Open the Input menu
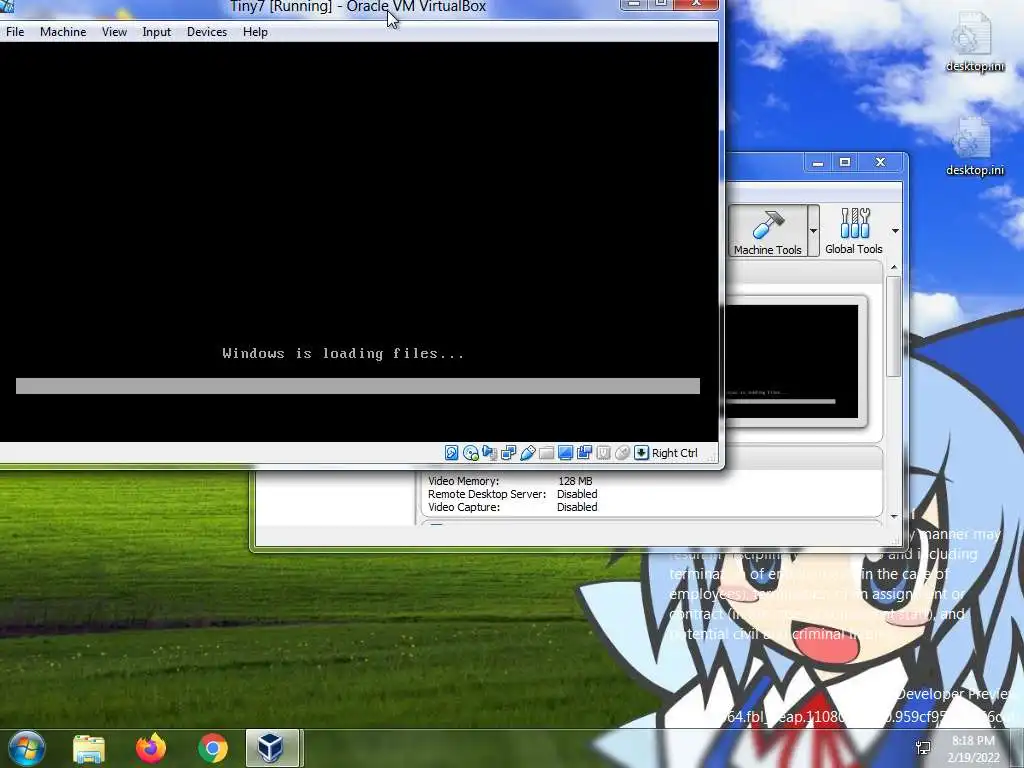1024x768 pixels. (157, 31)
